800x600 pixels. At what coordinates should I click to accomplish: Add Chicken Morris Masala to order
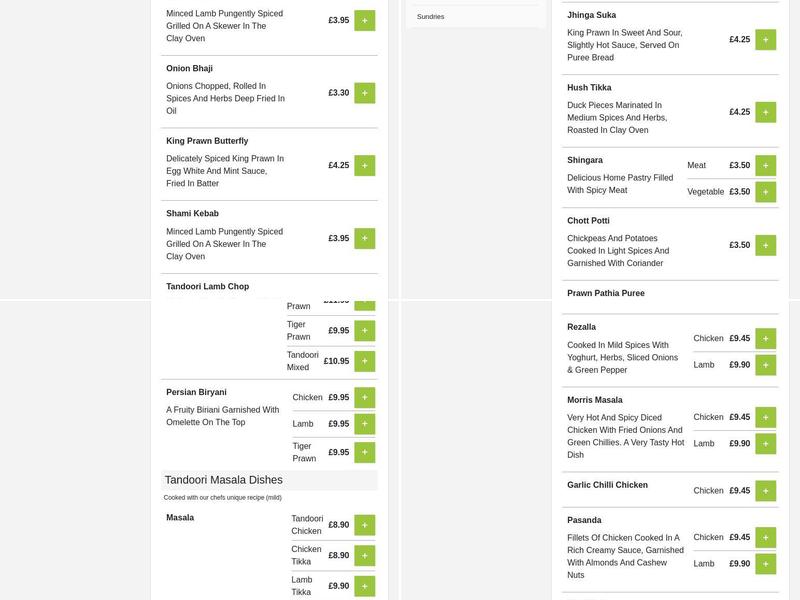(x=765, y=418)
